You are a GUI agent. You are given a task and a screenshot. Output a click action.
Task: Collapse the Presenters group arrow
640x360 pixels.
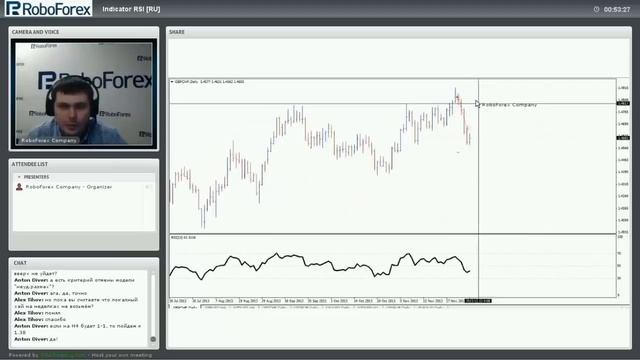19,177
